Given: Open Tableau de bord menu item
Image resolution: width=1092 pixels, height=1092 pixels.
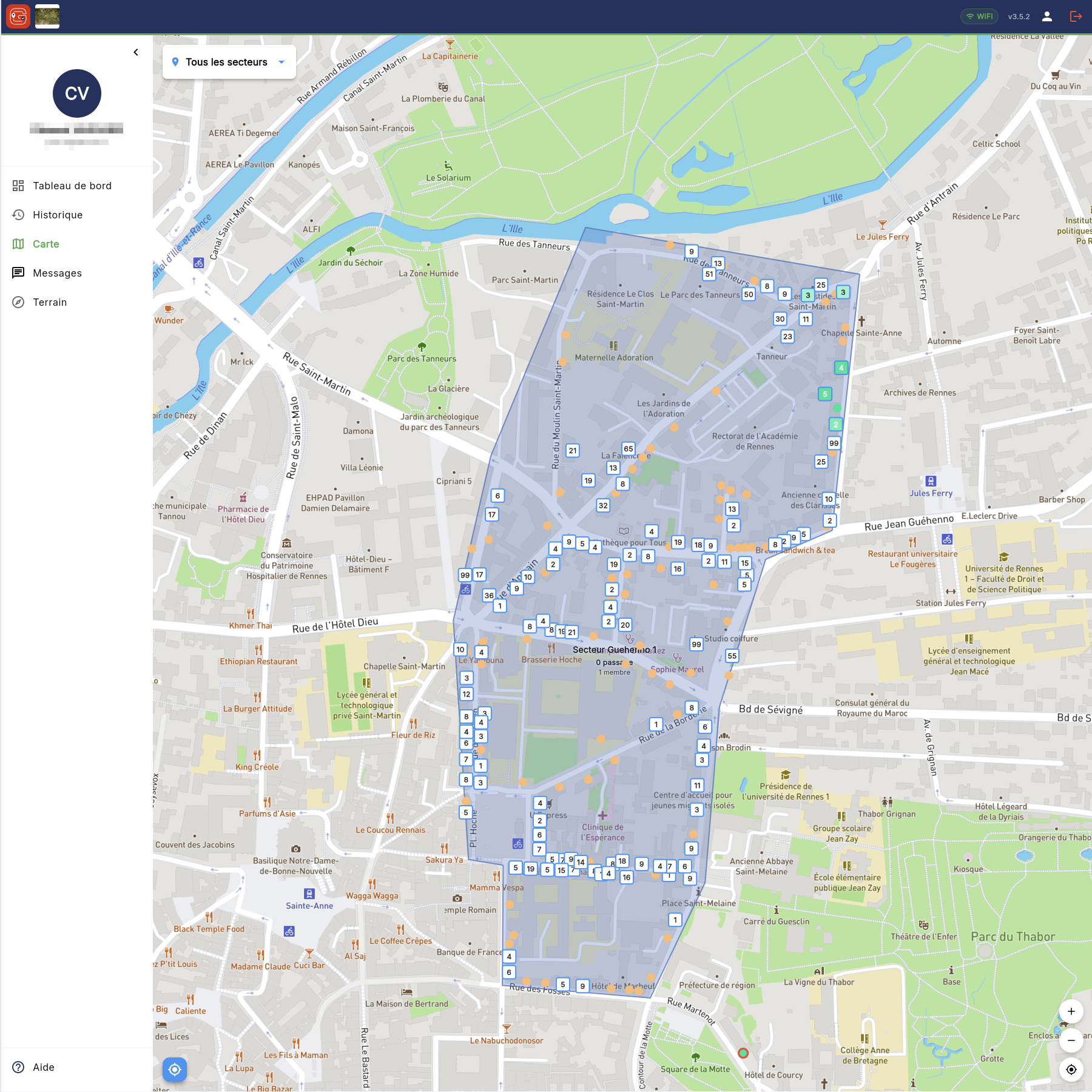Looking at the screenshot, I should pyautogui.click(x=72, y=186).
